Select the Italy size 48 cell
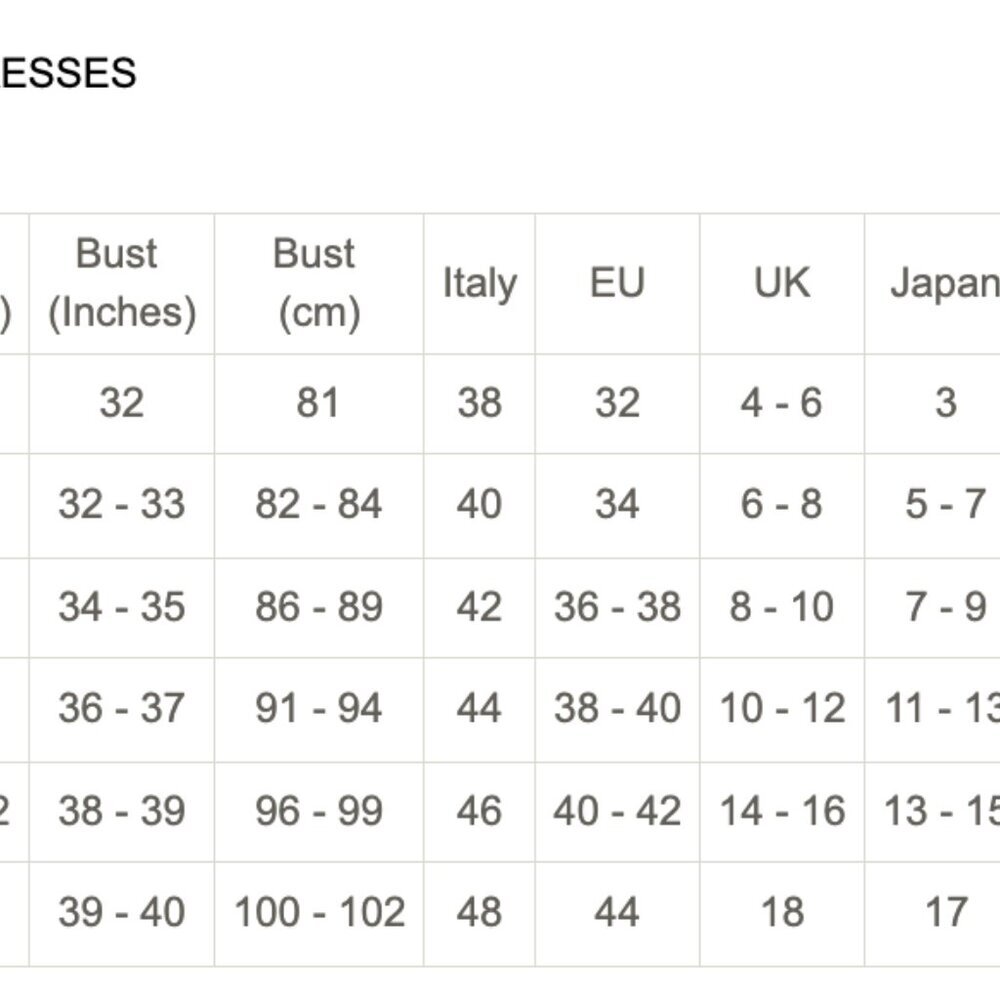Viewport: 1000px width, 1000px height. click(480, 913)
